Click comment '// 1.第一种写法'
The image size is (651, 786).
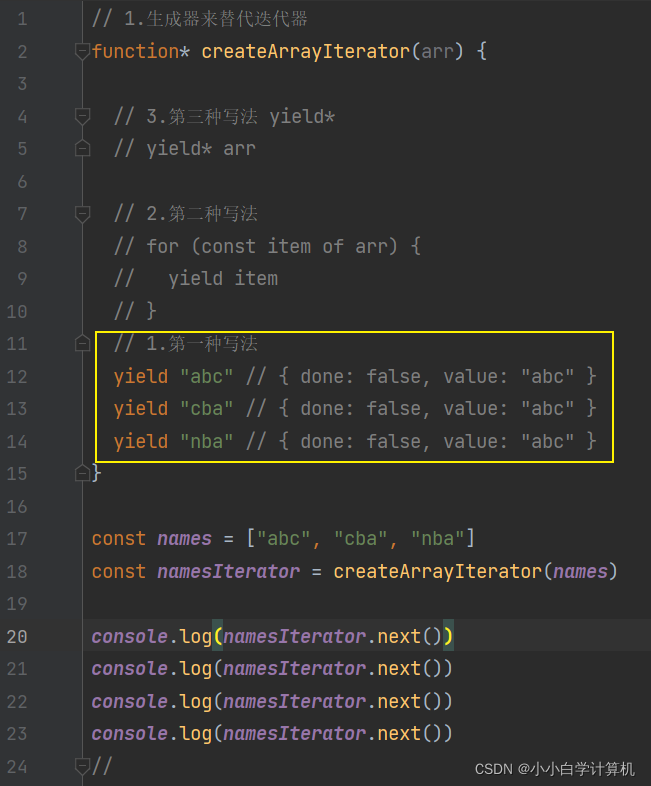click(x=186, y=343)
